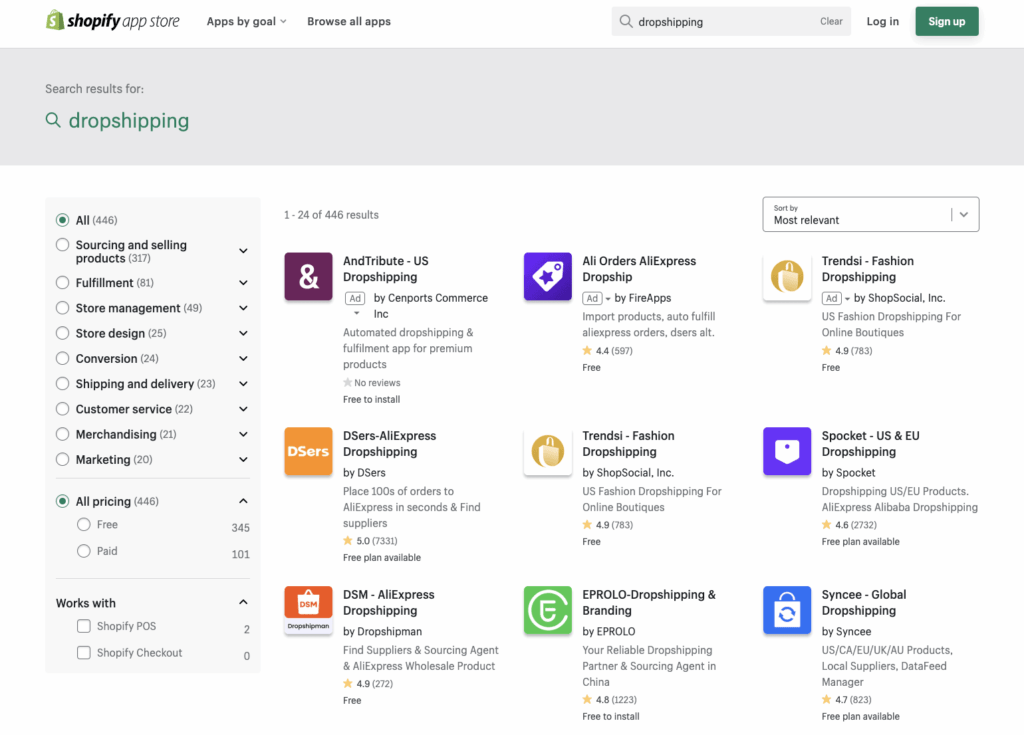Open the Sort by Most relevant dropdown
The image size is (1024, 735).
870,214
